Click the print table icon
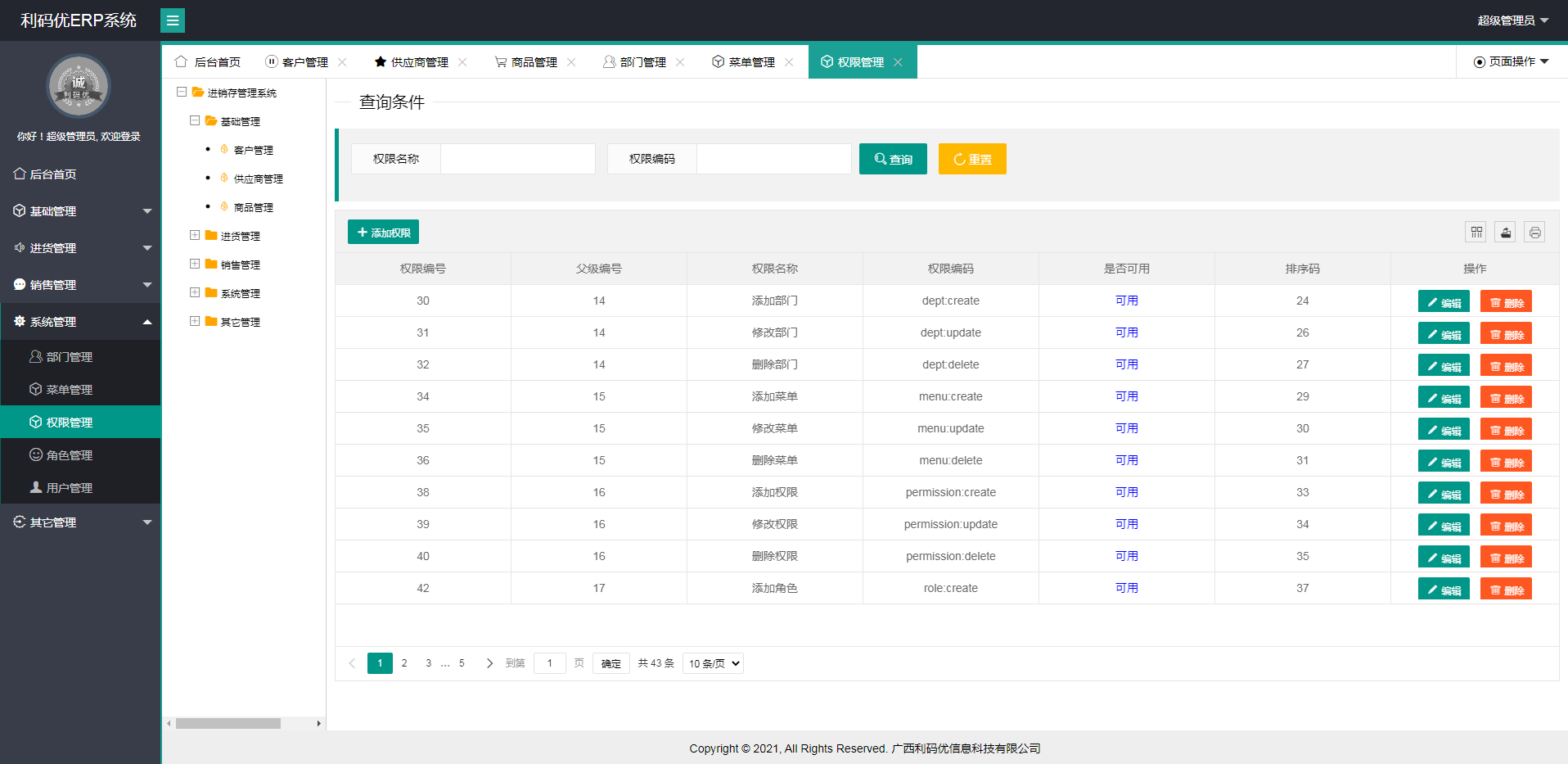This screenshot has height=764, width=1568. pos(1535,233)
